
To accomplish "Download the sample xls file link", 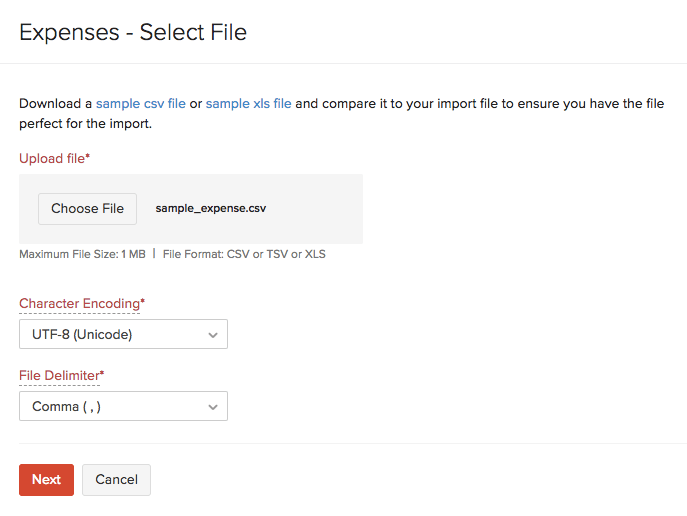I will tap(248, 103).
